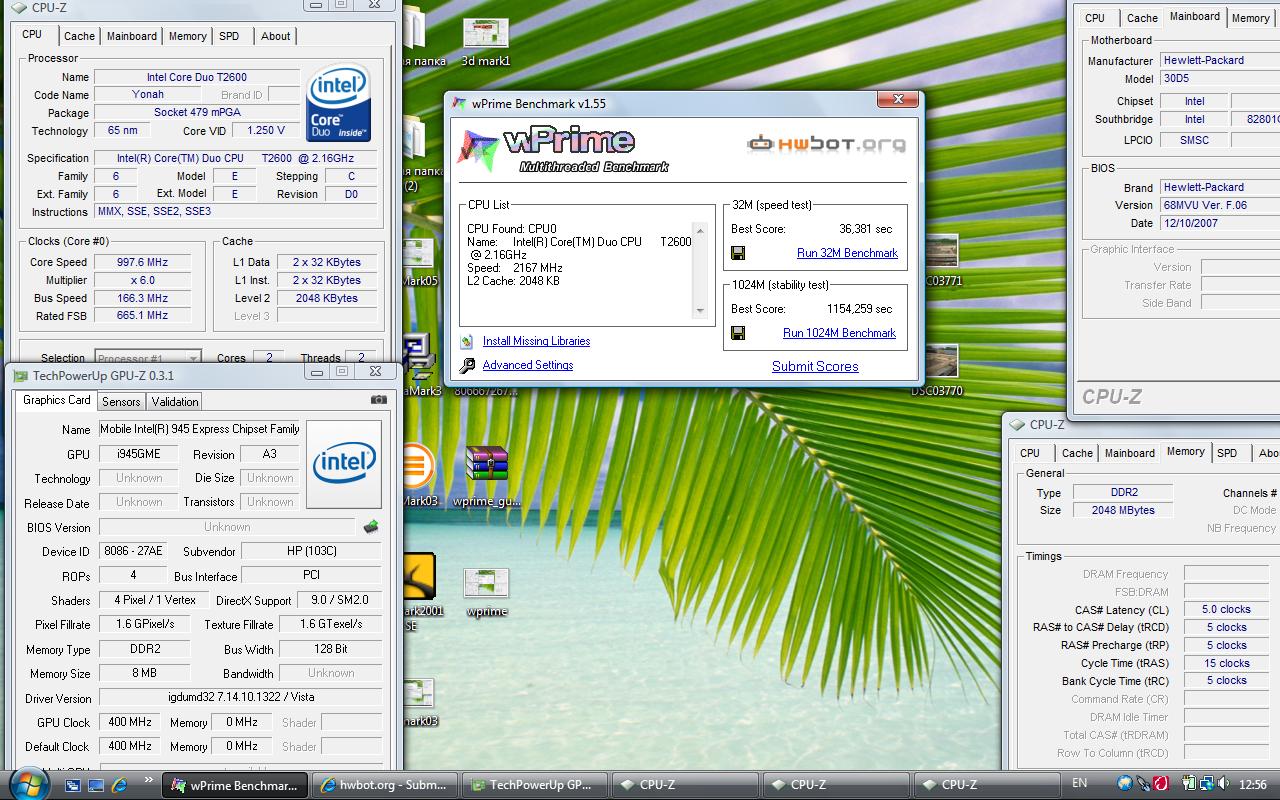Switch to Cache tab in the Core Duo CPU-Z window

point(79,36)
